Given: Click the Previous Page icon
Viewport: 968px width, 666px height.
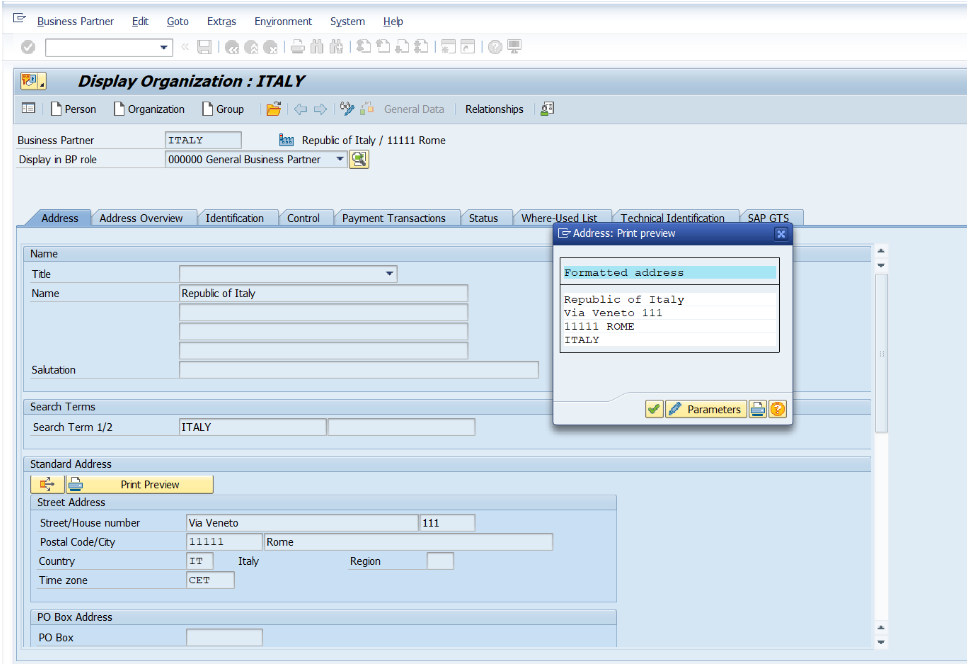Looking at the screenshot, I should (383, 47).
